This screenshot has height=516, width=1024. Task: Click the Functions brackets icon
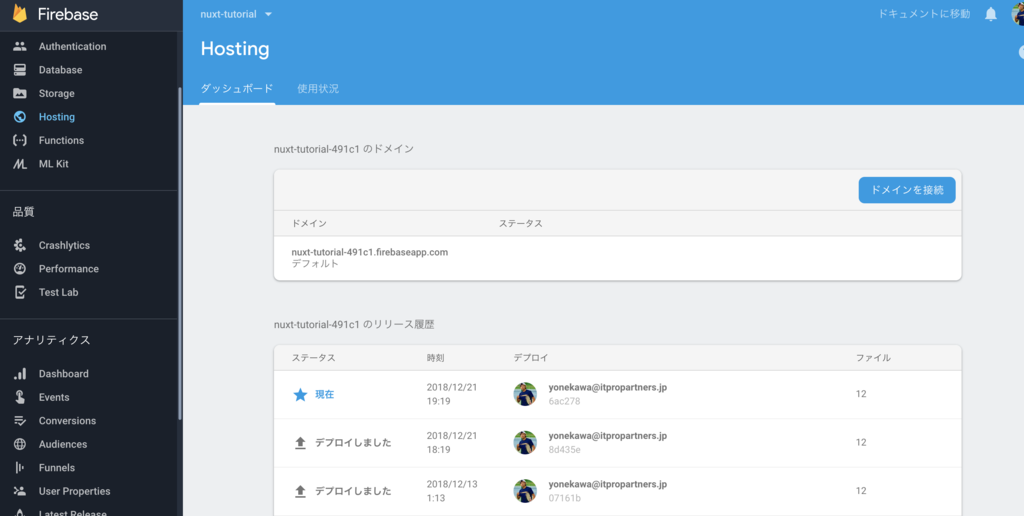coord(20,140)
